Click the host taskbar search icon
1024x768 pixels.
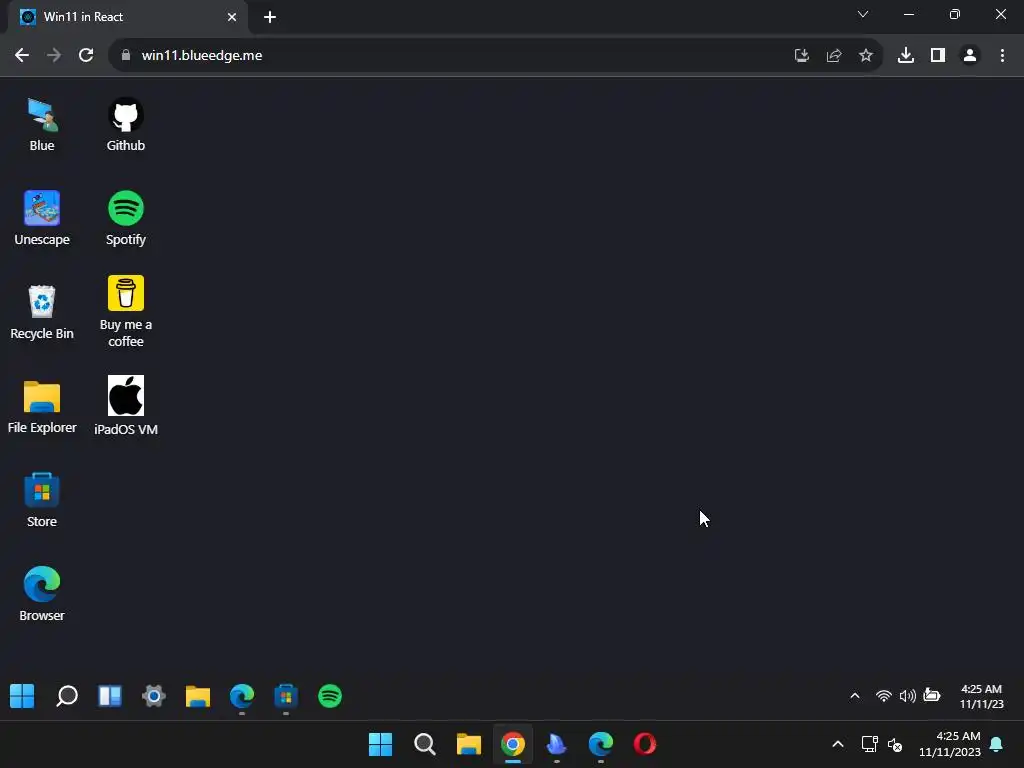pyautogui.click(x=424, y=744)
